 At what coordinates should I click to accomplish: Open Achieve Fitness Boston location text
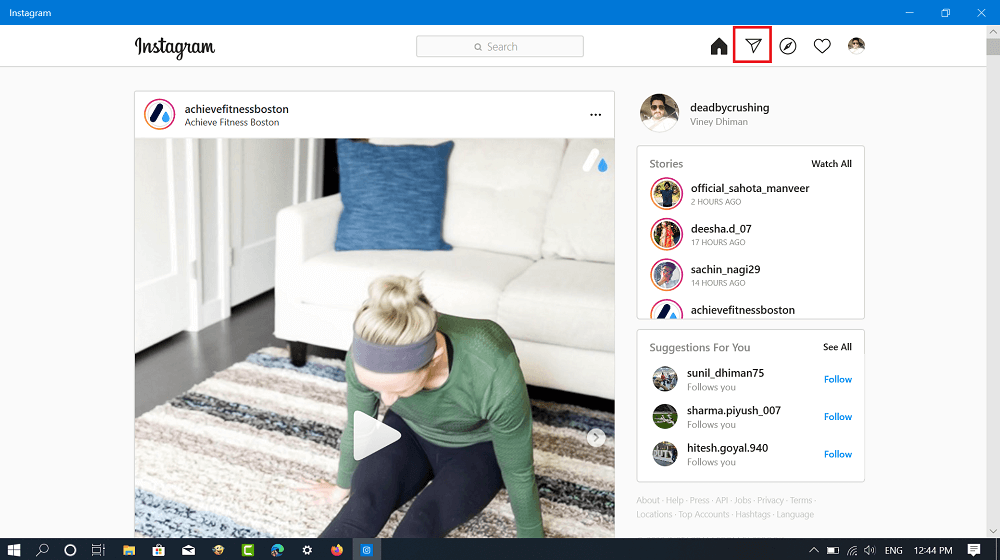[x=232, y=122]
